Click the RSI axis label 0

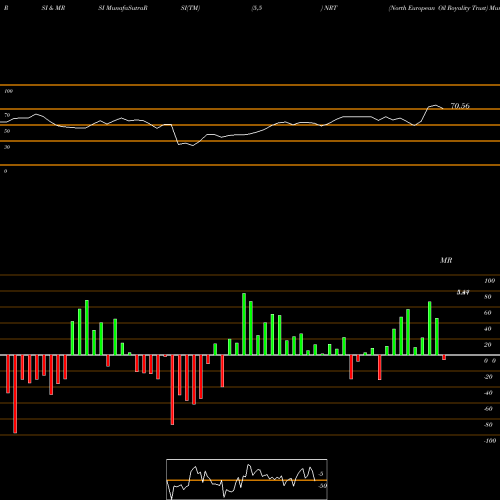pos(5,171)
